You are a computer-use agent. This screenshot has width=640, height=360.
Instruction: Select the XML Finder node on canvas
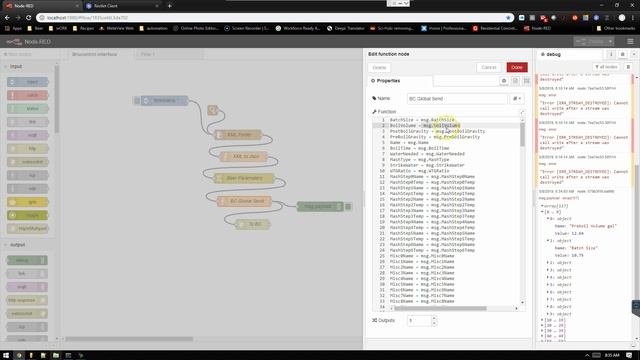pyautogui.click(x=238, y=135)
